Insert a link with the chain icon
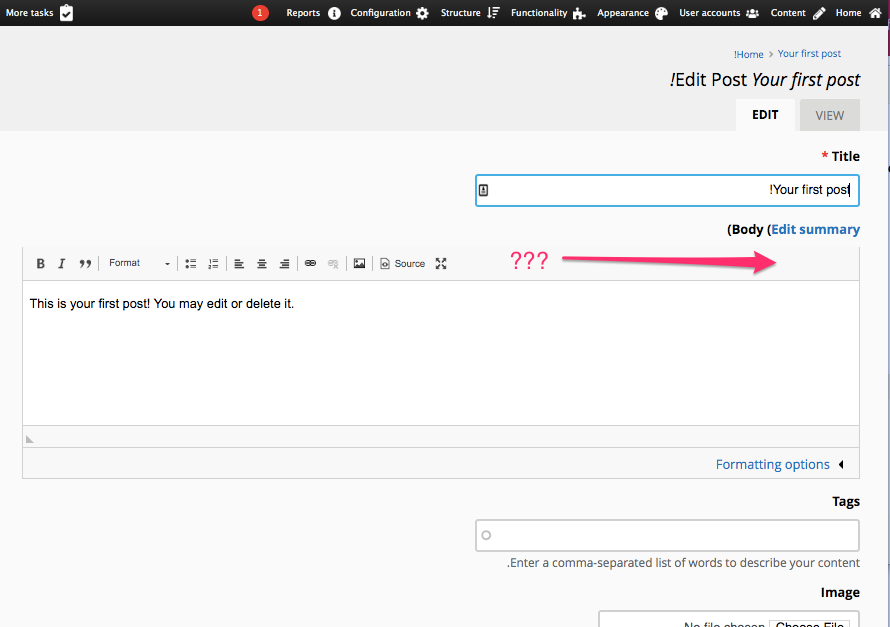Screen dimensions: 890x627 (307, 263)
